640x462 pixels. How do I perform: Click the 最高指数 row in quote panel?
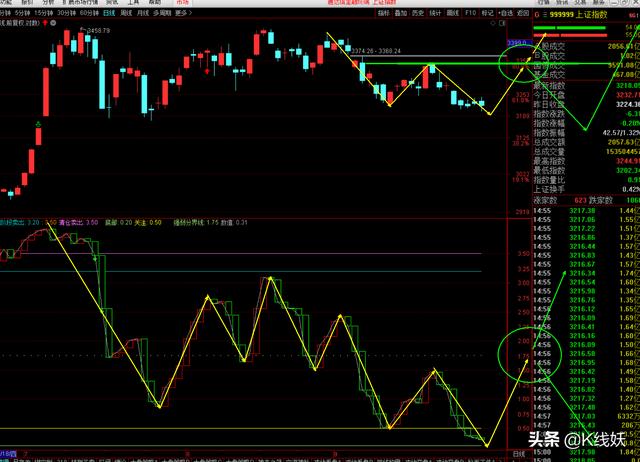(x=586, y=161)
